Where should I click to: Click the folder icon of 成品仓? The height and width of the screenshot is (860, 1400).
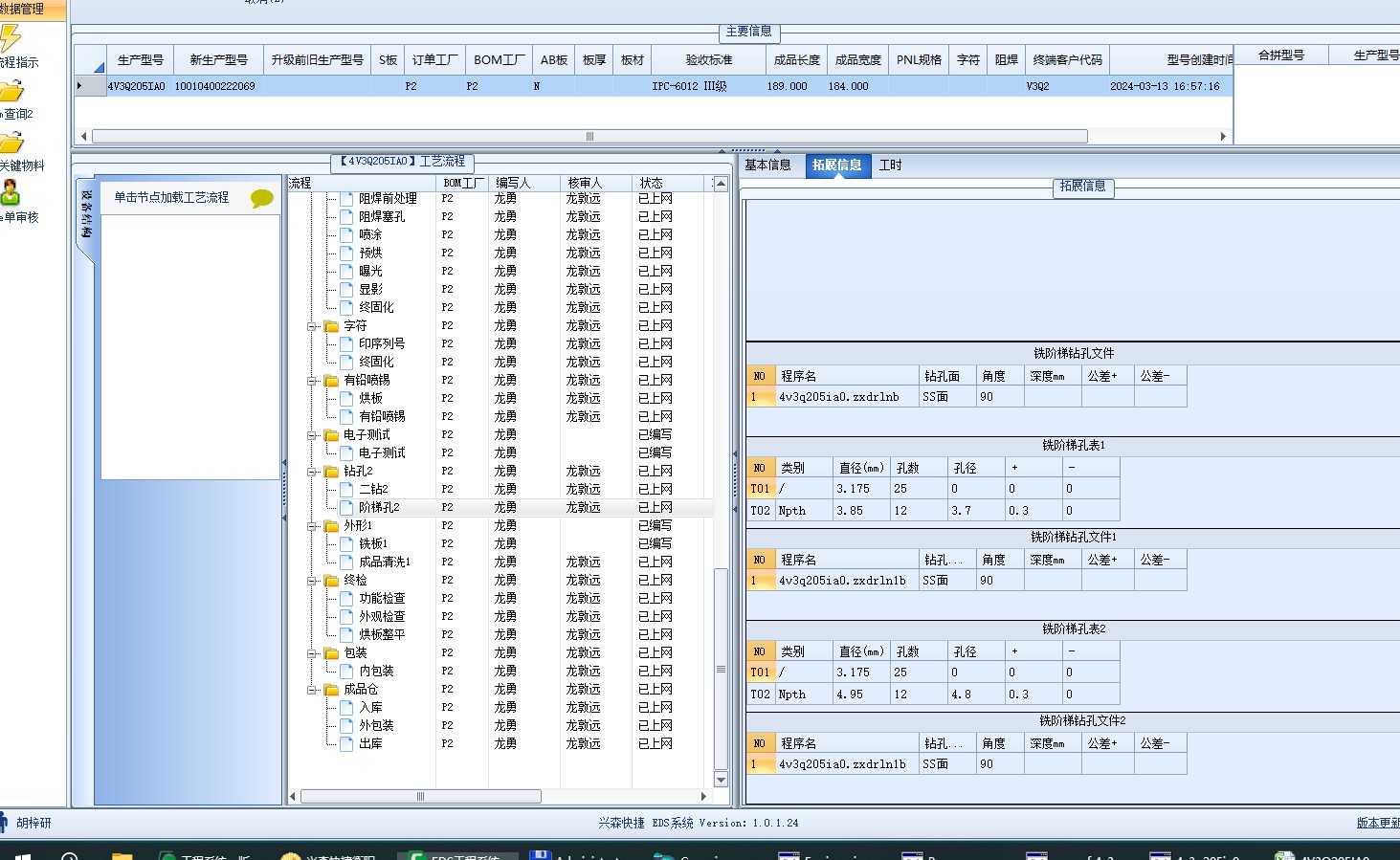click(x=332, y=690)
